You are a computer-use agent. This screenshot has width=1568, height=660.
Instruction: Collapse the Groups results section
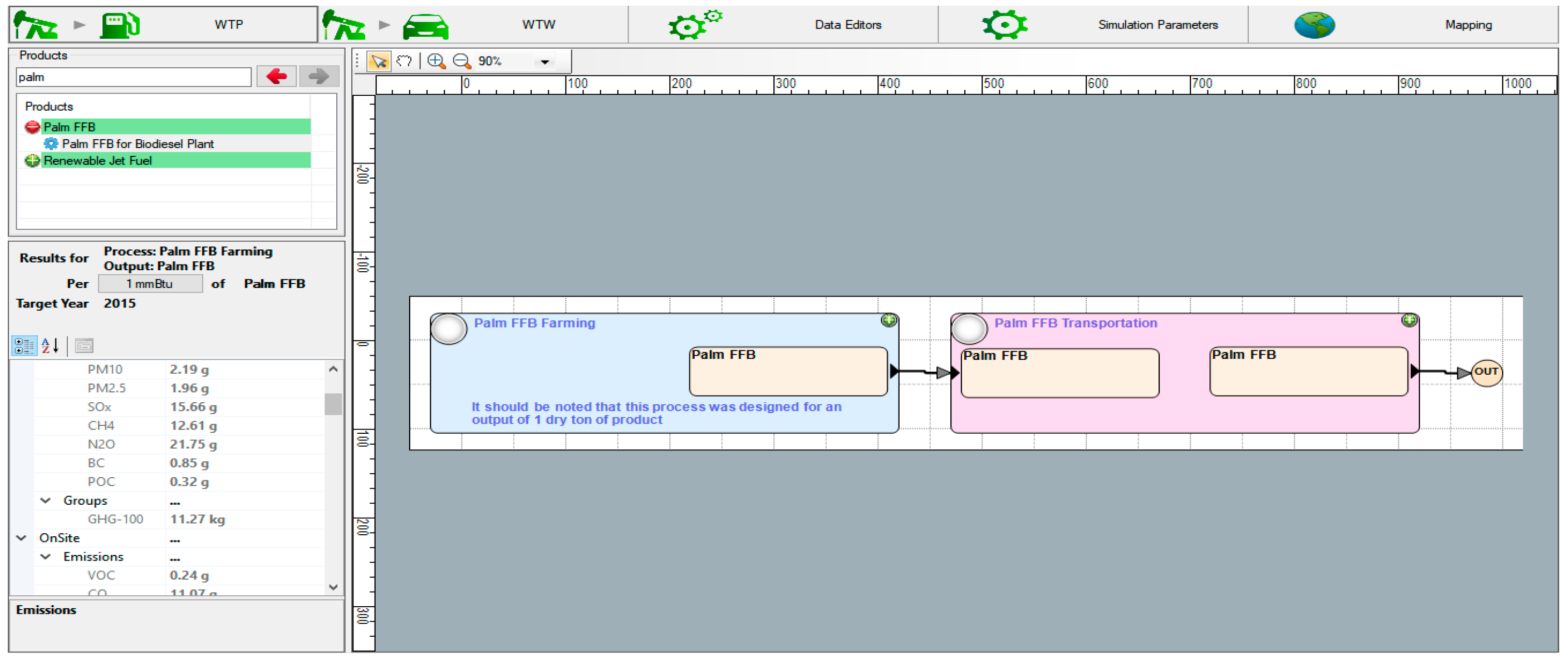[x=46, y=501]
